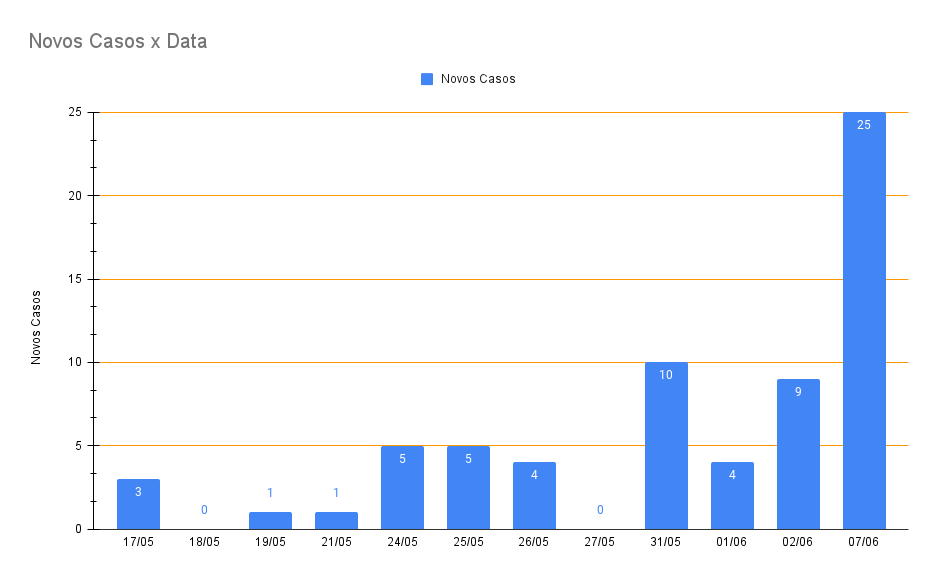Click the blue legend swatch for Novos Casos
The width and height of the screenshot is (937, 578).
click(427, 79)
